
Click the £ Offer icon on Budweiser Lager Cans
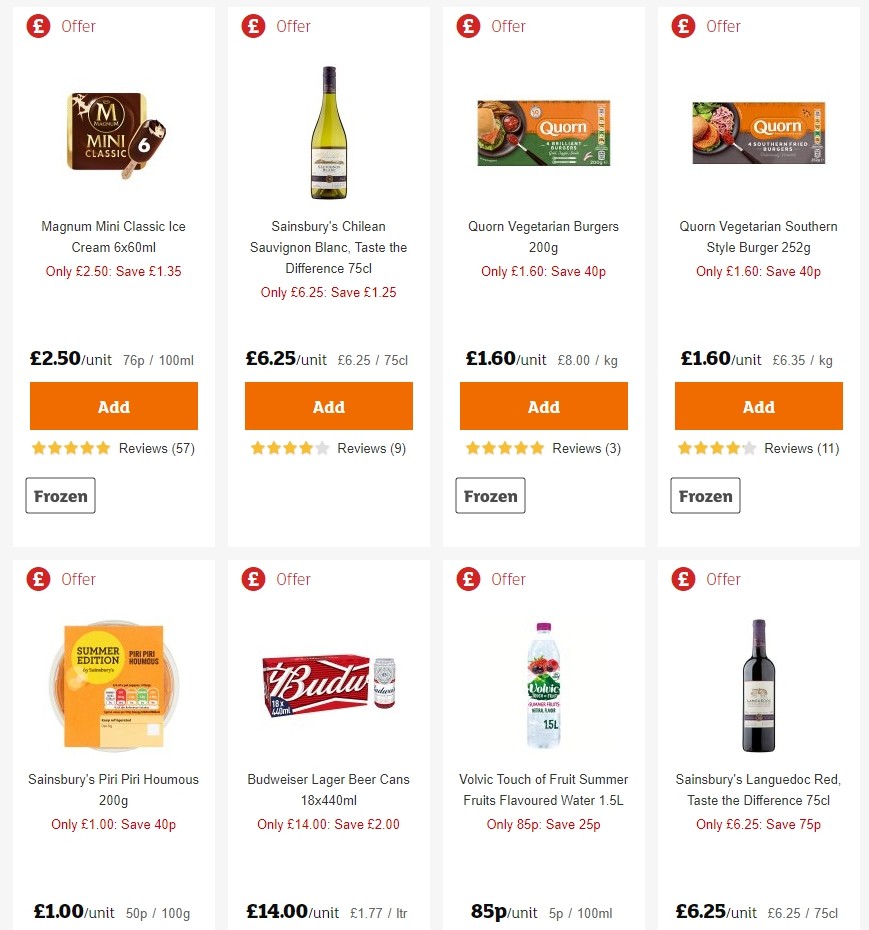point(253,579)
